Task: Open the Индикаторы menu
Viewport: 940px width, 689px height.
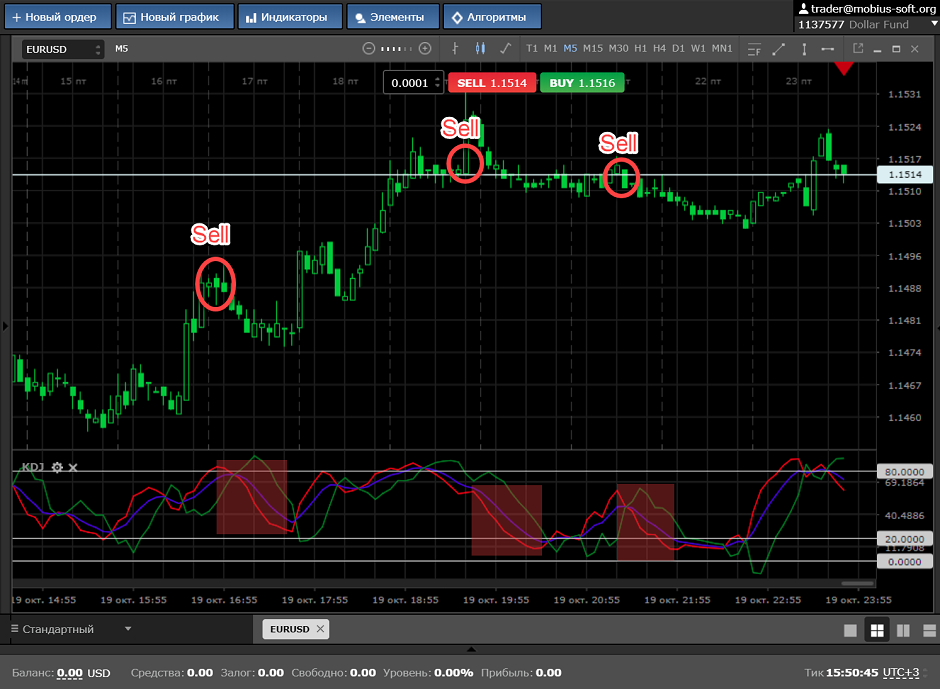Action: coord(290,17)
